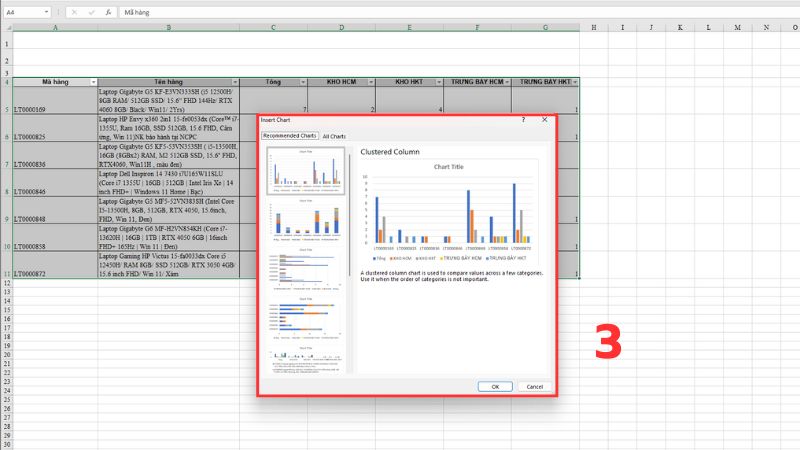The image size is (800, 450).
Task: Click the Chart Title in preview
Action: point(448,167)
